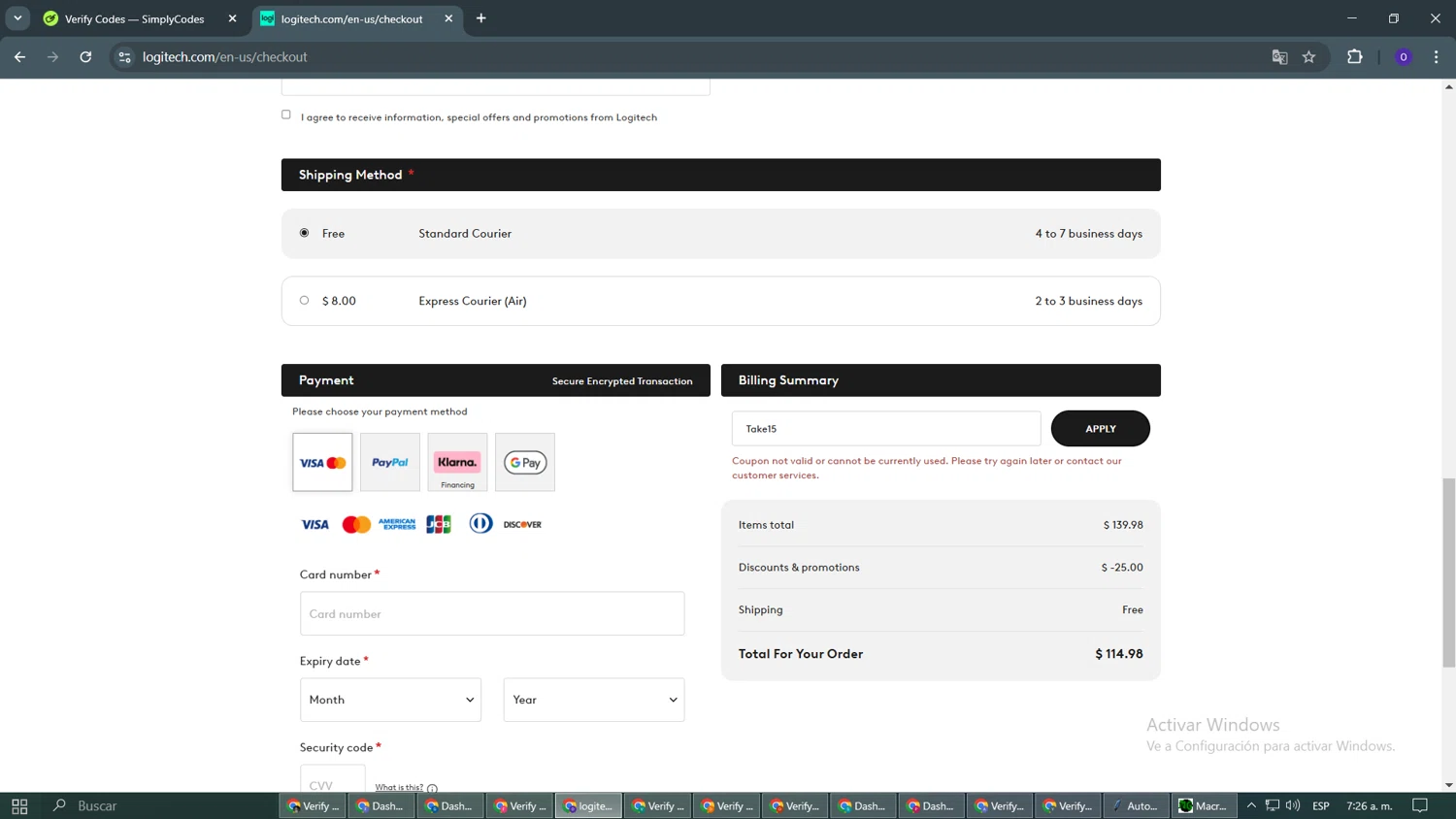Click '4 to 7 business days' text
Image resolution: width=1456 pixels, height=819 pixels.
[1088, 234]
